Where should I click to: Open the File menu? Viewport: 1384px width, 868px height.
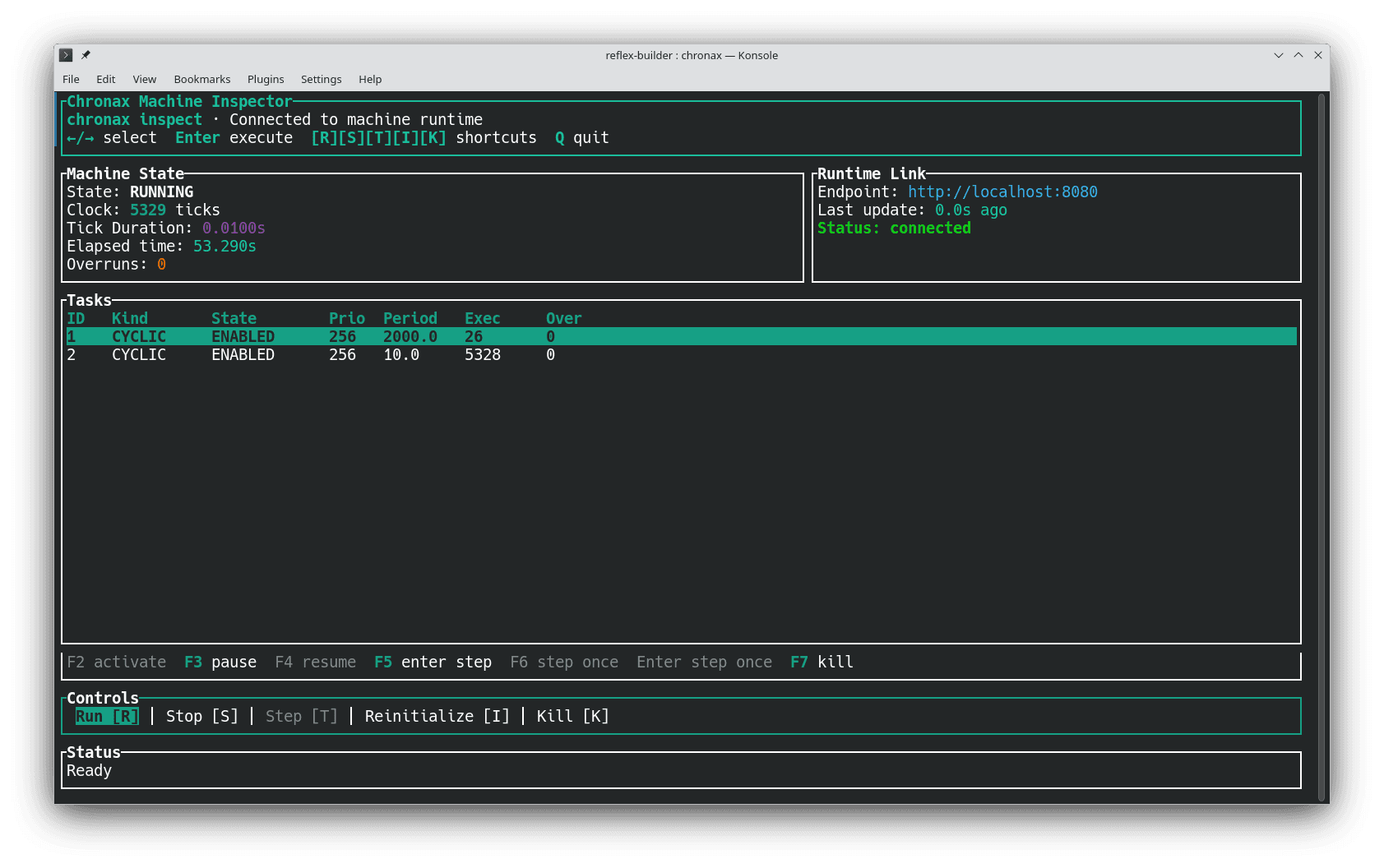(x=71, y=79)
